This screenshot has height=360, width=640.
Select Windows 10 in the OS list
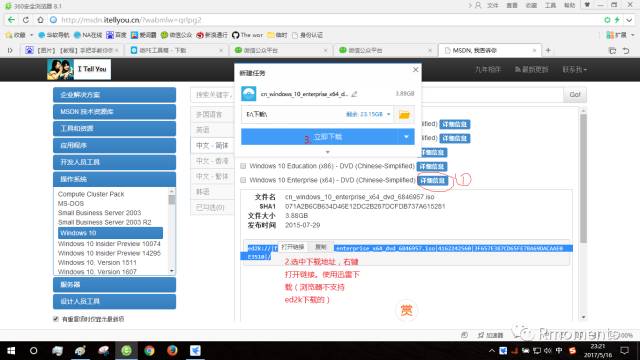point(110,233)
